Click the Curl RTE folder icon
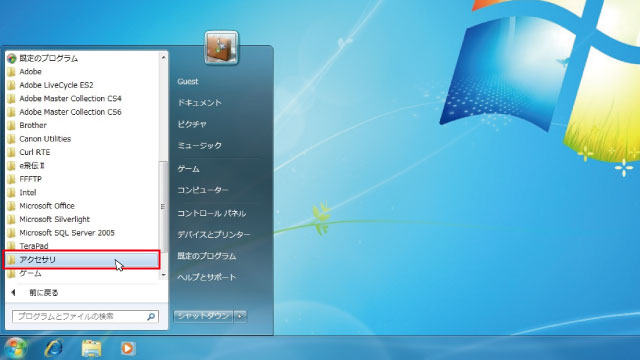Screen dimensions: 640x360 pyautogui.click(x=11, y=152)
